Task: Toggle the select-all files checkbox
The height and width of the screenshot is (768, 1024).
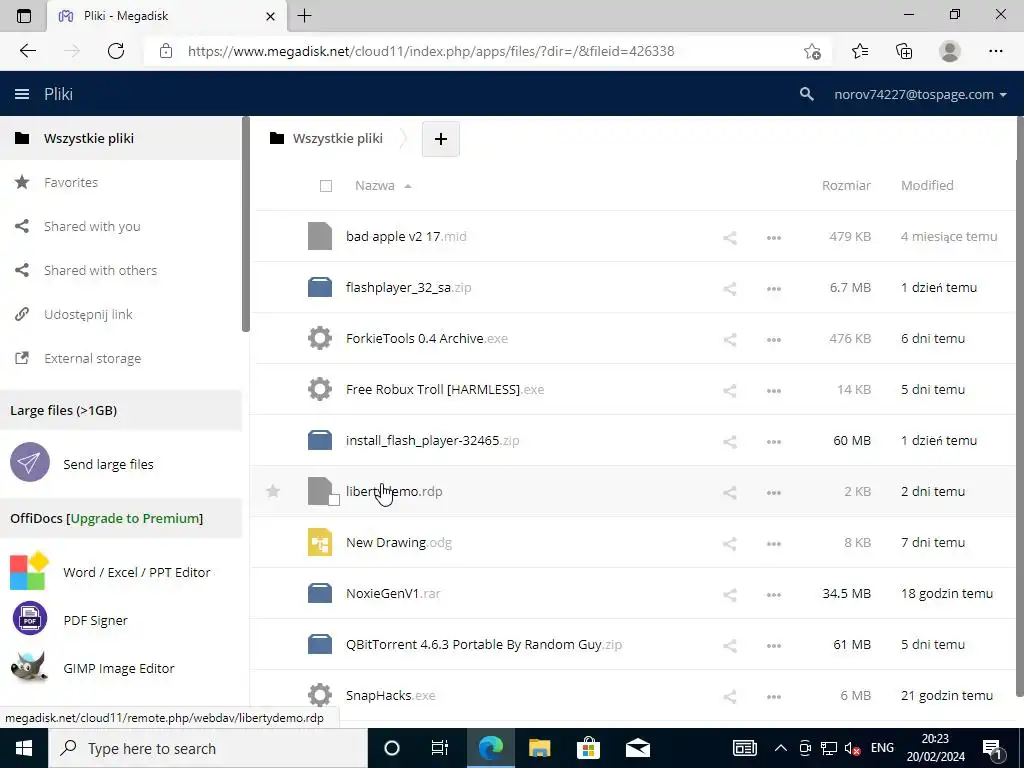Action: pos(326,186)
